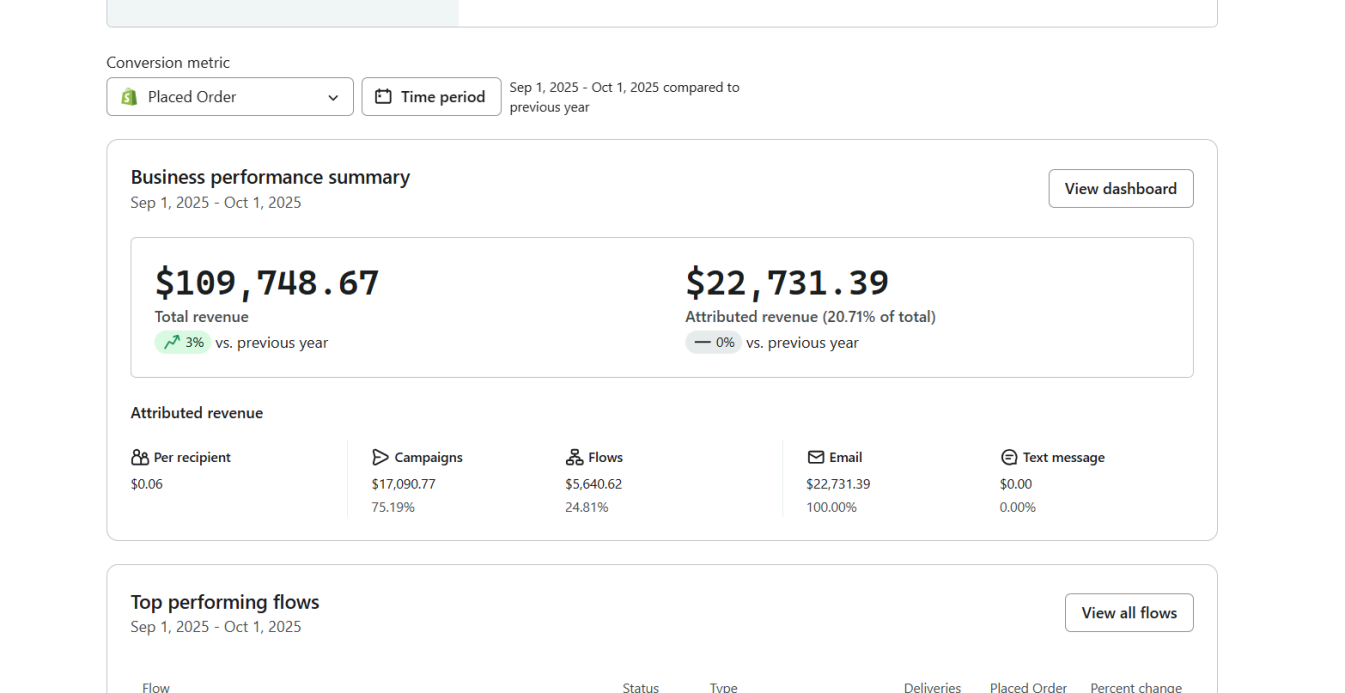Click the Flow column header

point(156,688)
